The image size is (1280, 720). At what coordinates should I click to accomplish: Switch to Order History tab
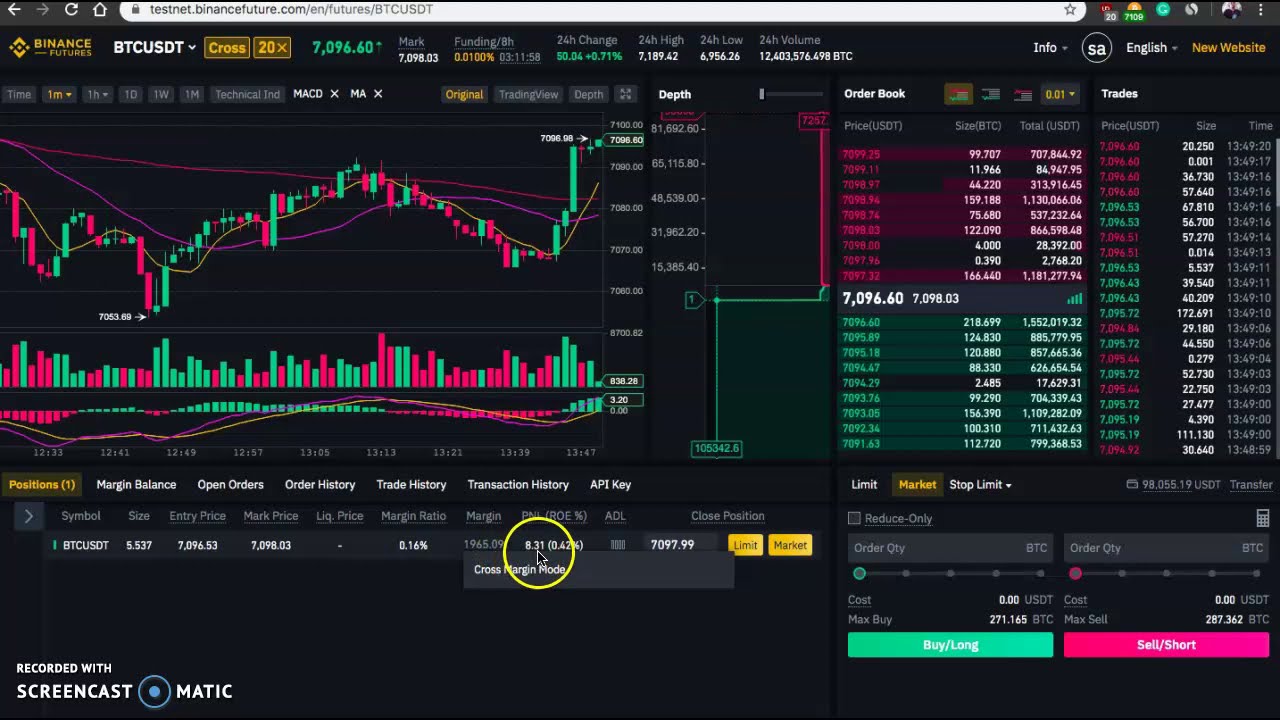(320, 484)
